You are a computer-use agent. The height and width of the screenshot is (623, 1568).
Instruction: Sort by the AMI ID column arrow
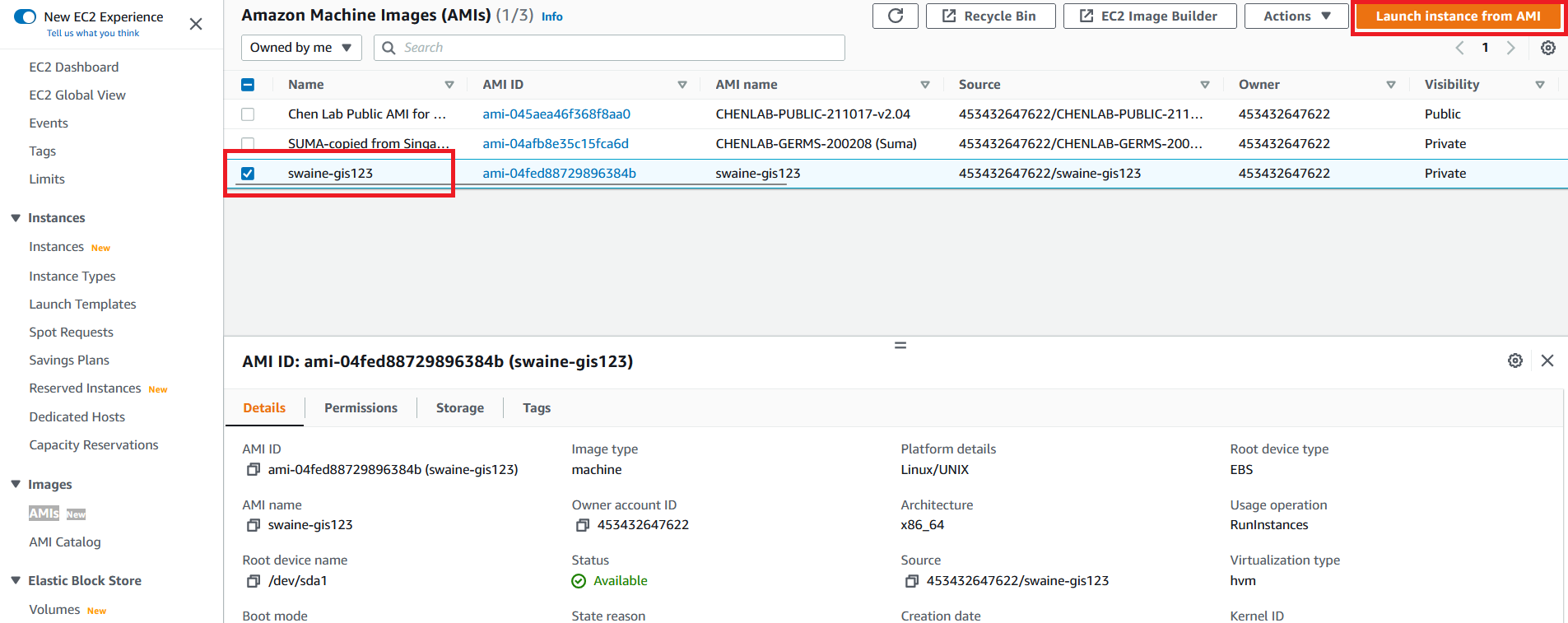click(x=682, y=85)
